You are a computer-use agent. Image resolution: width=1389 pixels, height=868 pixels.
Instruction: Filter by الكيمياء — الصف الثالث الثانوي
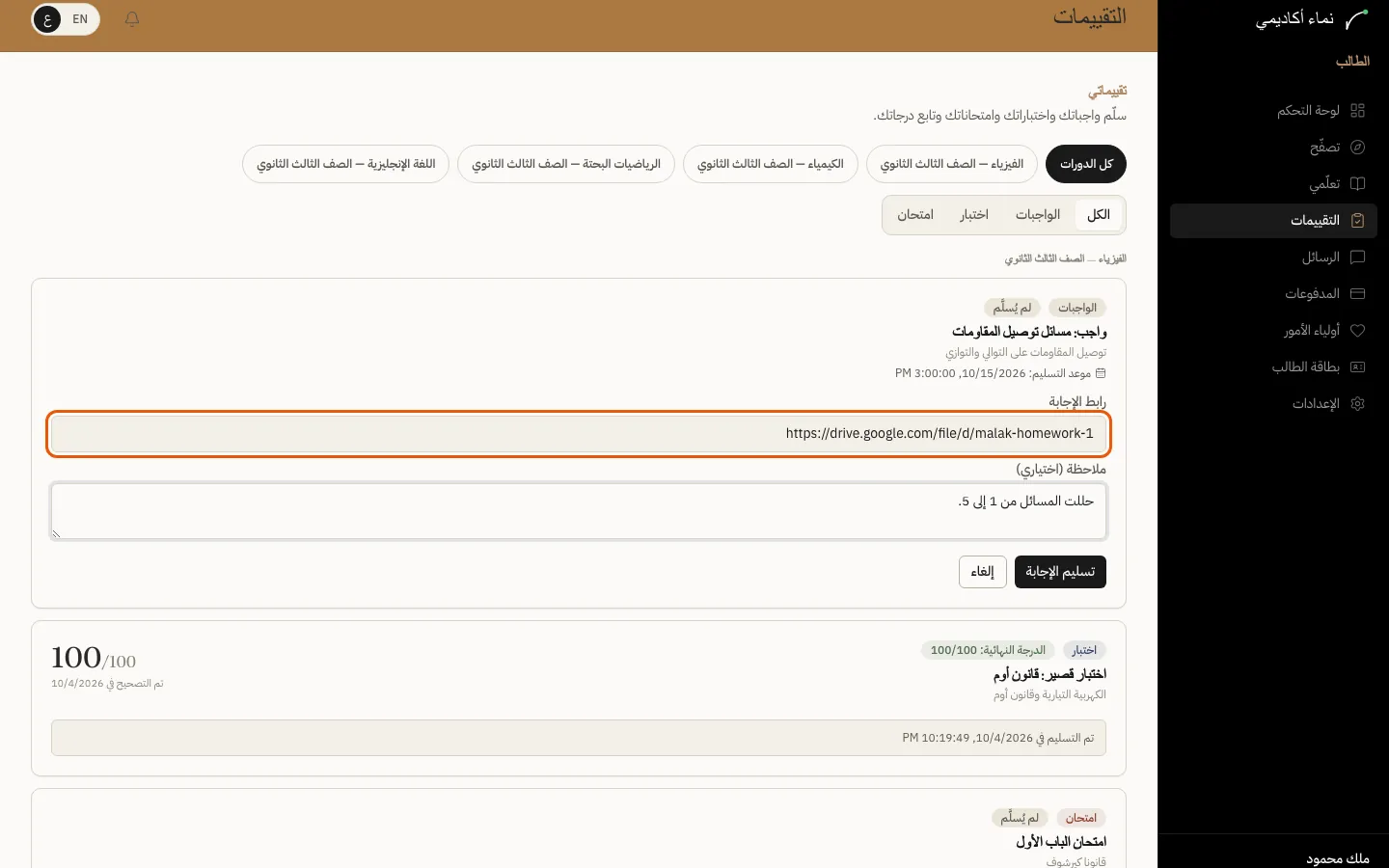771,164
